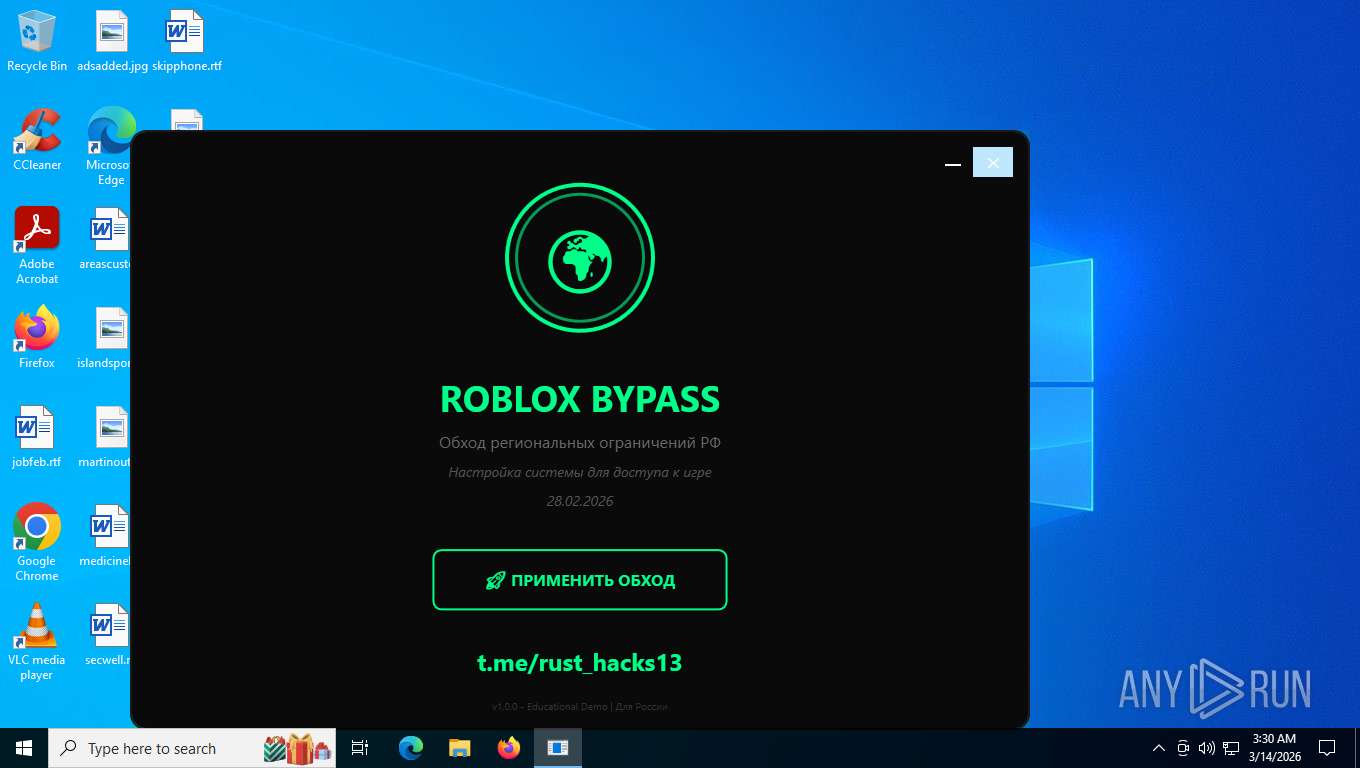This screenshot has height=768, width=1360.
Task: Launch Edge from the taskbar
Action: [x=411, y=748]
